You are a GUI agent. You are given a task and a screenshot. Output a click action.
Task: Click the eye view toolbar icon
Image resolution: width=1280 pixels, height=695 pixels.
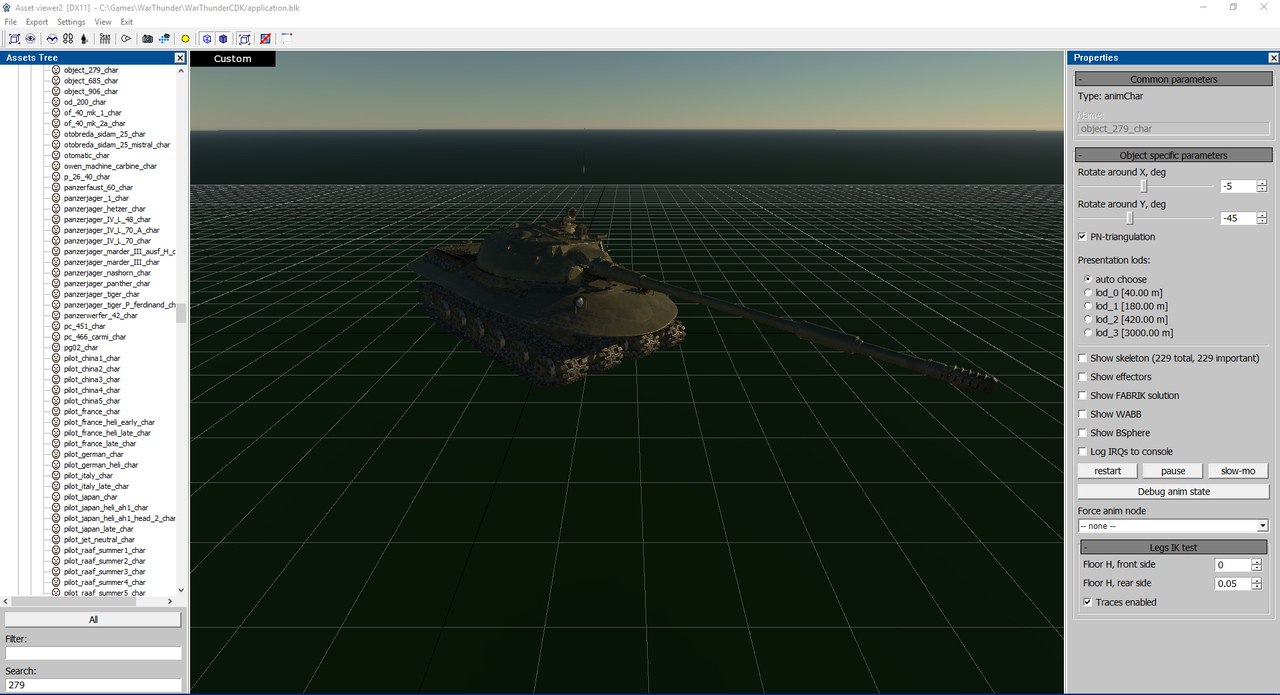pyautogui.click(x=31, y=39)
